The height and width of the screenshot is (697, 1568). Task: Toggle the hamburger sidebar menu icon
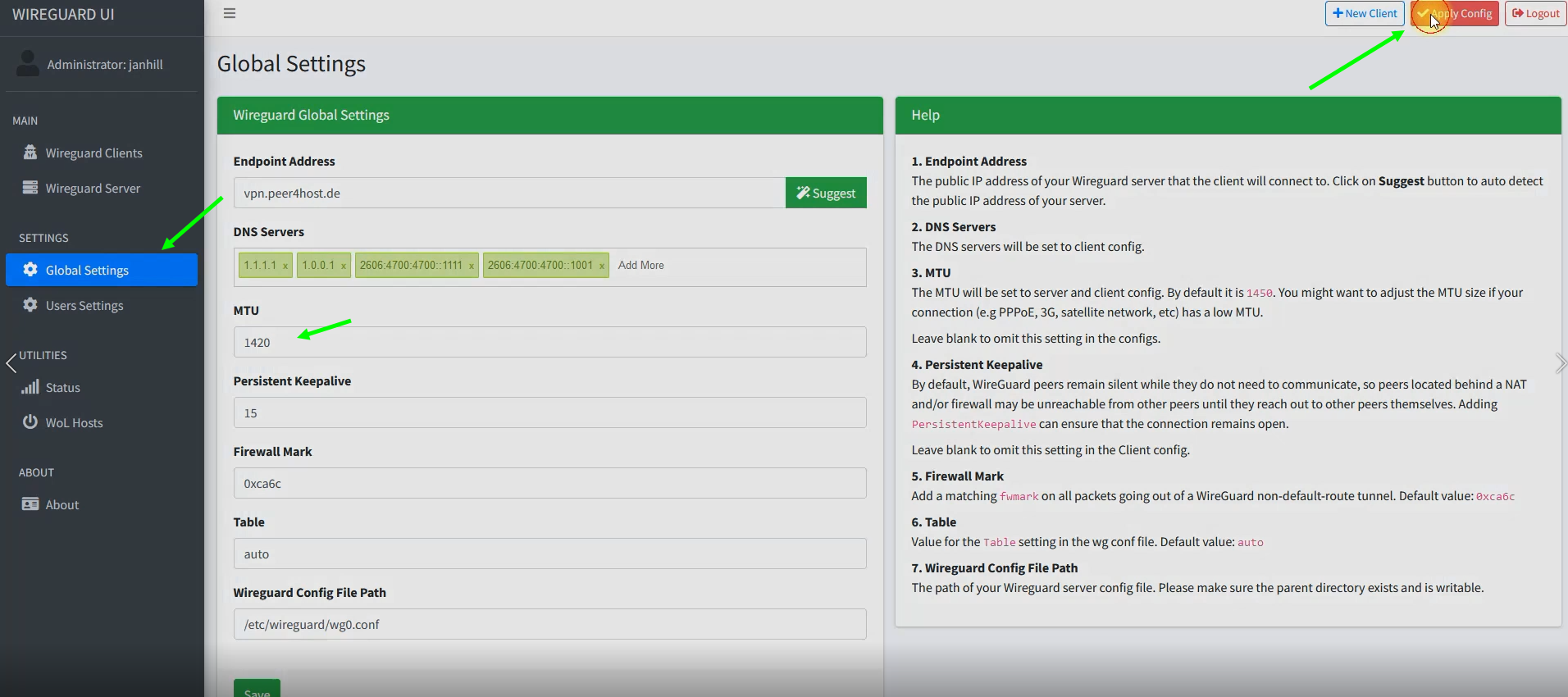click(x=230, y=13)
